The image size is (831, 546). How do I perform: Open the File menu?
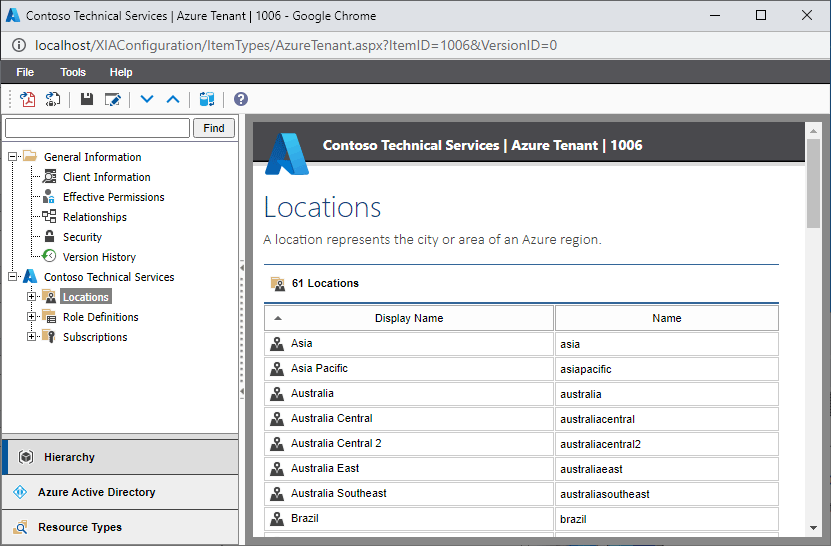[25, 72]
